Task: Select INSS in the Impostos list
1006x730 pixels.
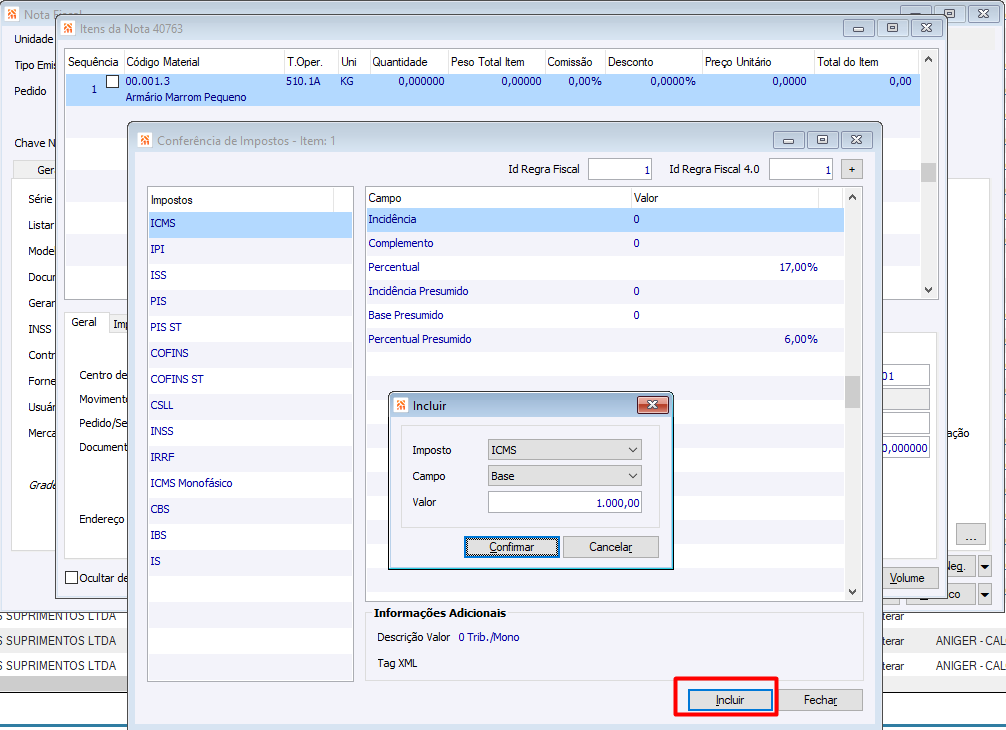Action: (x=250, y=431)
